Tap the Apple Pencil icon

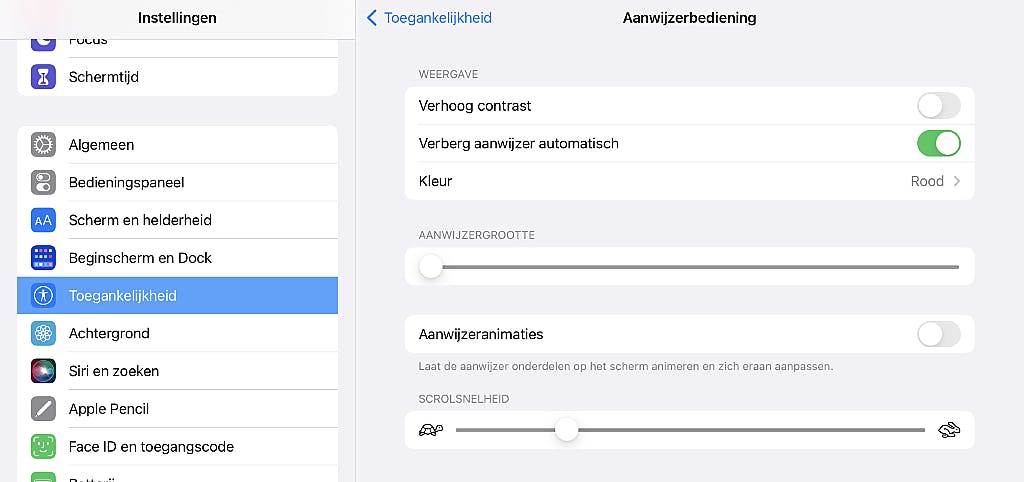pyautogui.click(x=43, y=409)
